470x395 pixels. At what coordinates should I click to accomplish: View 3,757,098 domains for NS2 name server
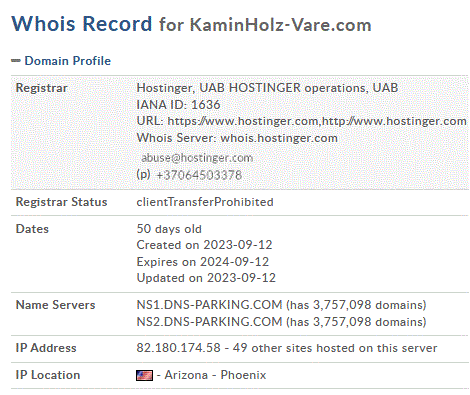point(369,322)
